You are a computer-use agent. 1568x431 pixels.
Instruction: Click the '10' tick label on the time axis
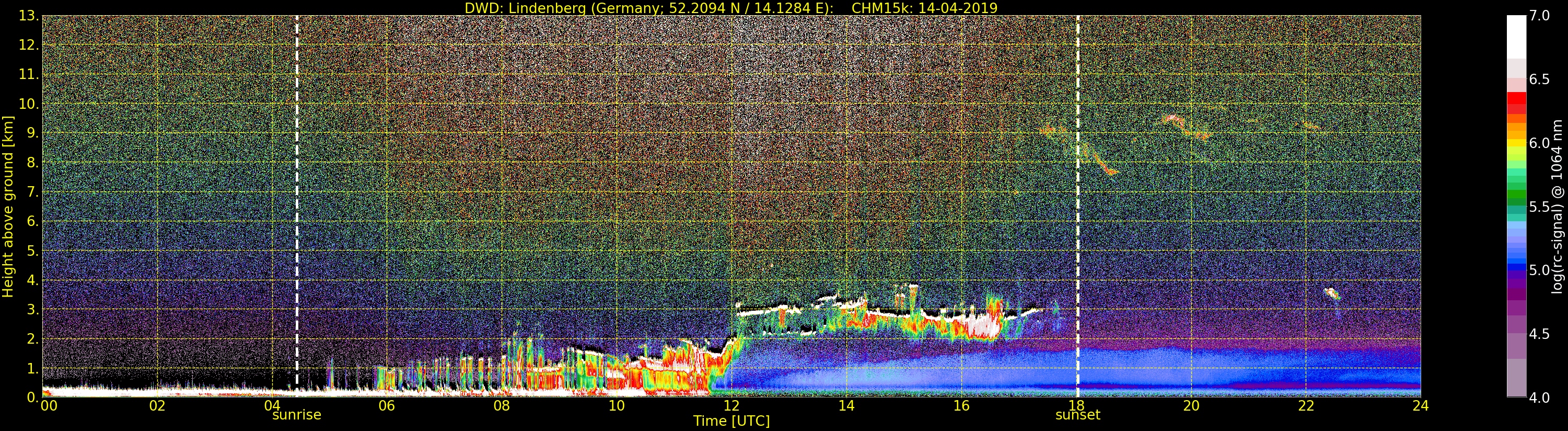[x=617, y=406]
